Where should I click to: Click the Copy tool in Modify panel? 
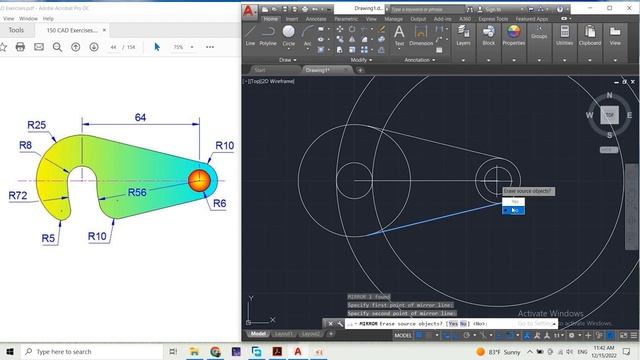[x=340, y=39]
